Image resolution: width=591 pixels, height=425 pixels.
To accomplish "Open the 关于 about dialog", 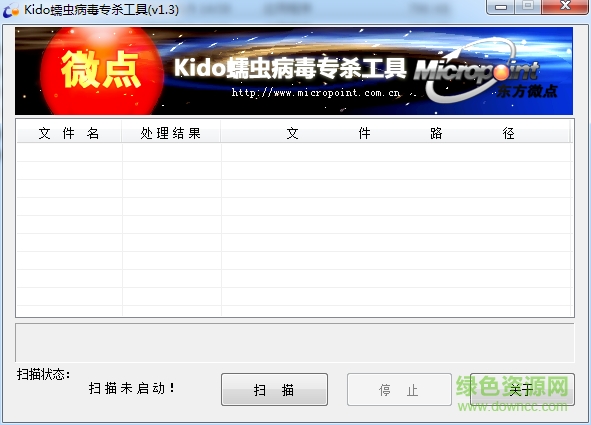I will click(522, 390).
